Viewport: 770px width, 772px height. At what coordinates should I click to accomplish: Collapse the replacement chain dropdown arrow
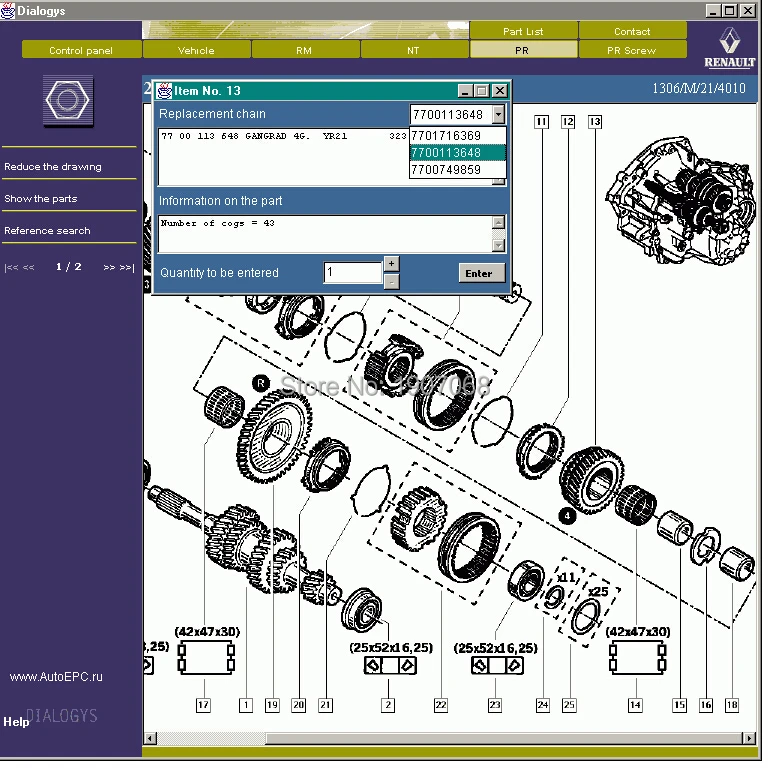(x=498, y=115)
